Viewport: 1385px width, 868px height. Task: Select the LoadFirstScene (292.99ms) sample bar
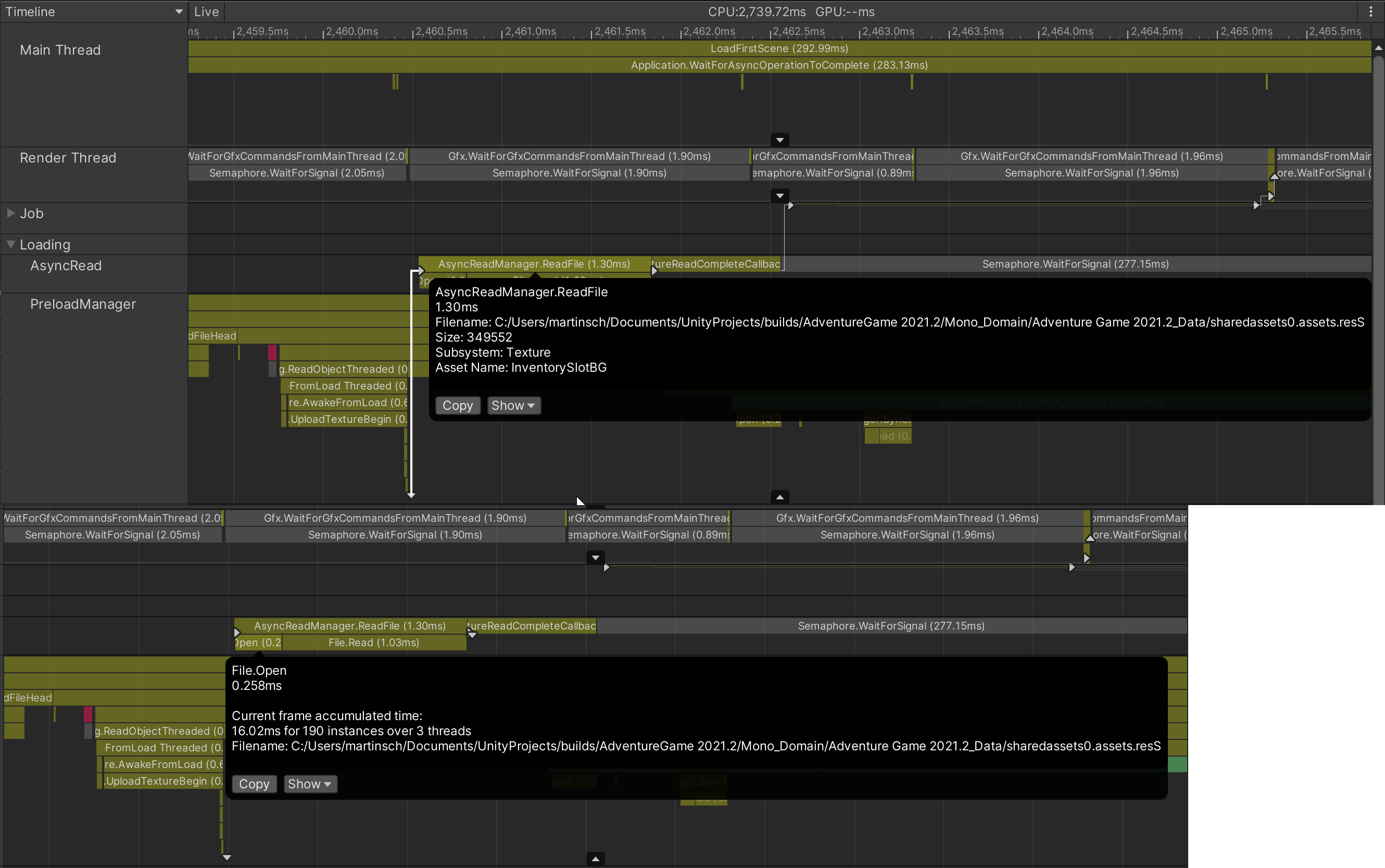(779, 49)
